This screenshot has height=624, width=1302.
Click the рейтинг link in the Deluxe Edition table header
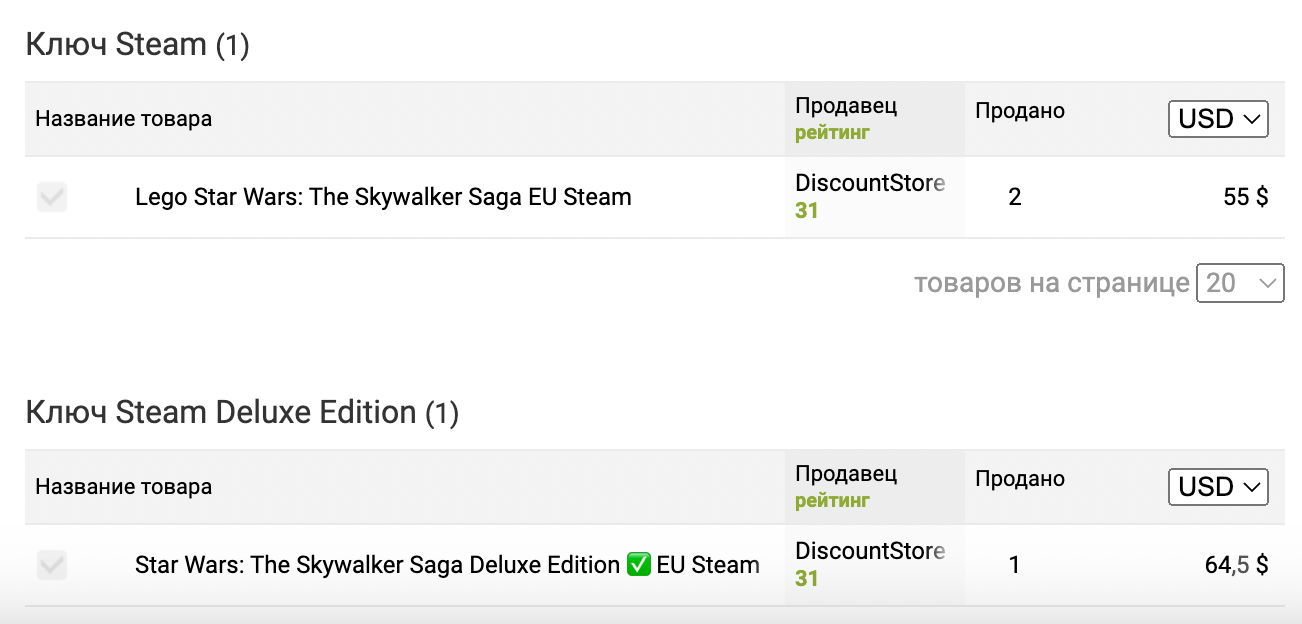coord(832,500)
